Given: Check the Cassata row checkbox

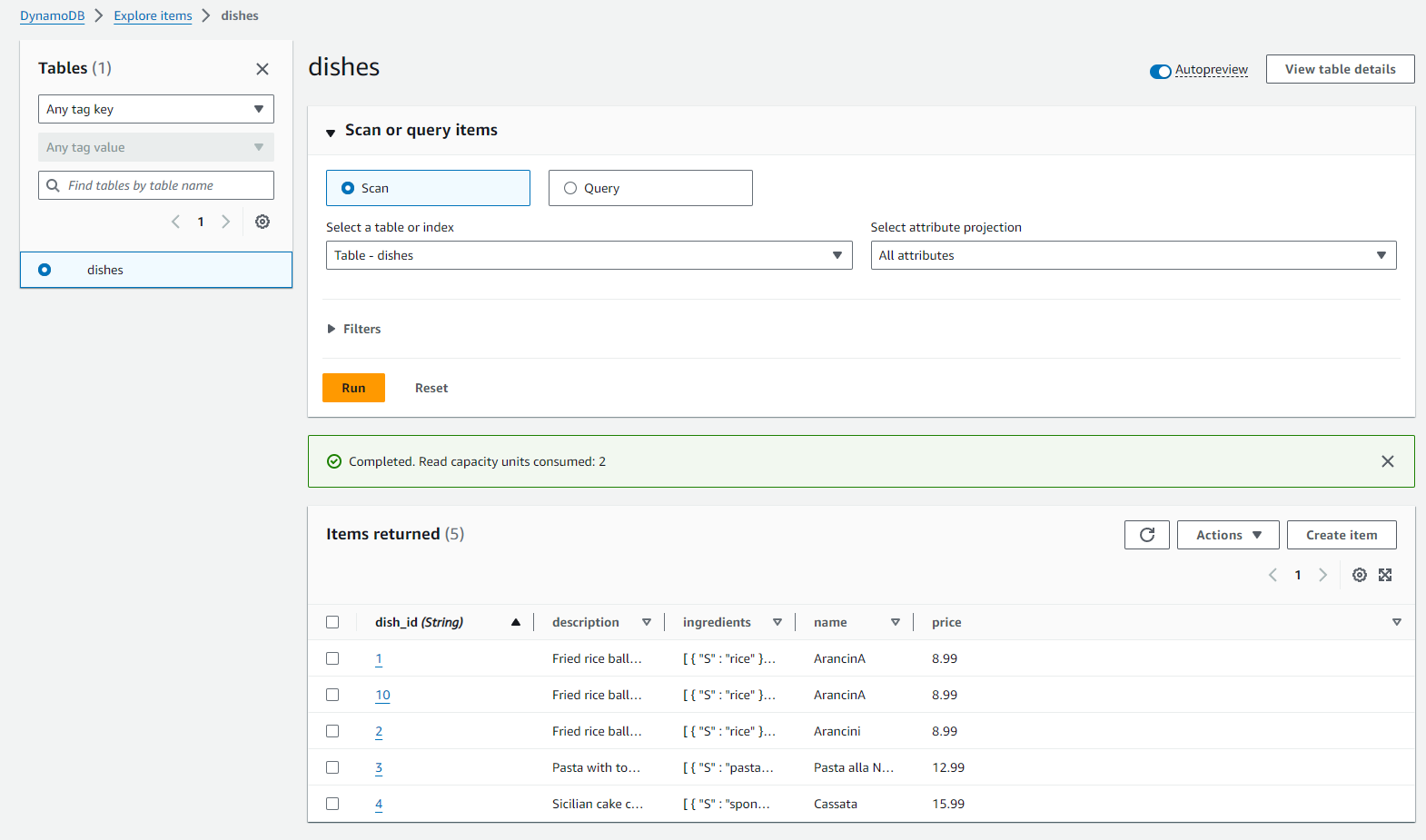Looking at the screenshot, I should [x=332, y=804].
